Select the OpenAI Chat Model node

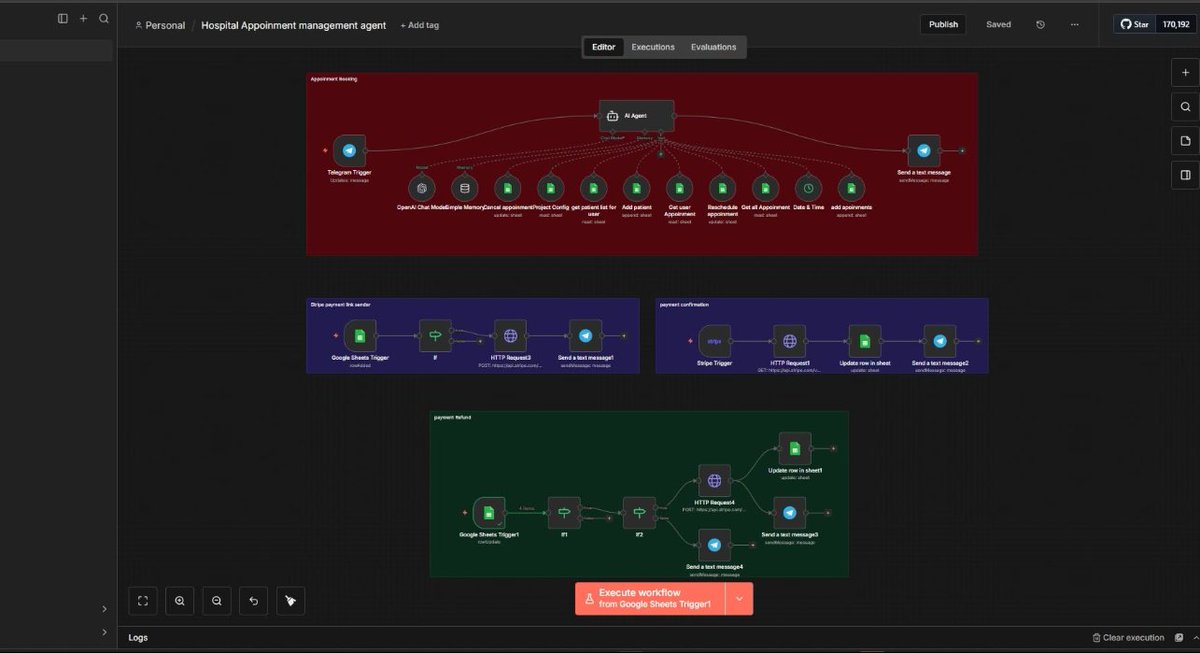(423, 187)
